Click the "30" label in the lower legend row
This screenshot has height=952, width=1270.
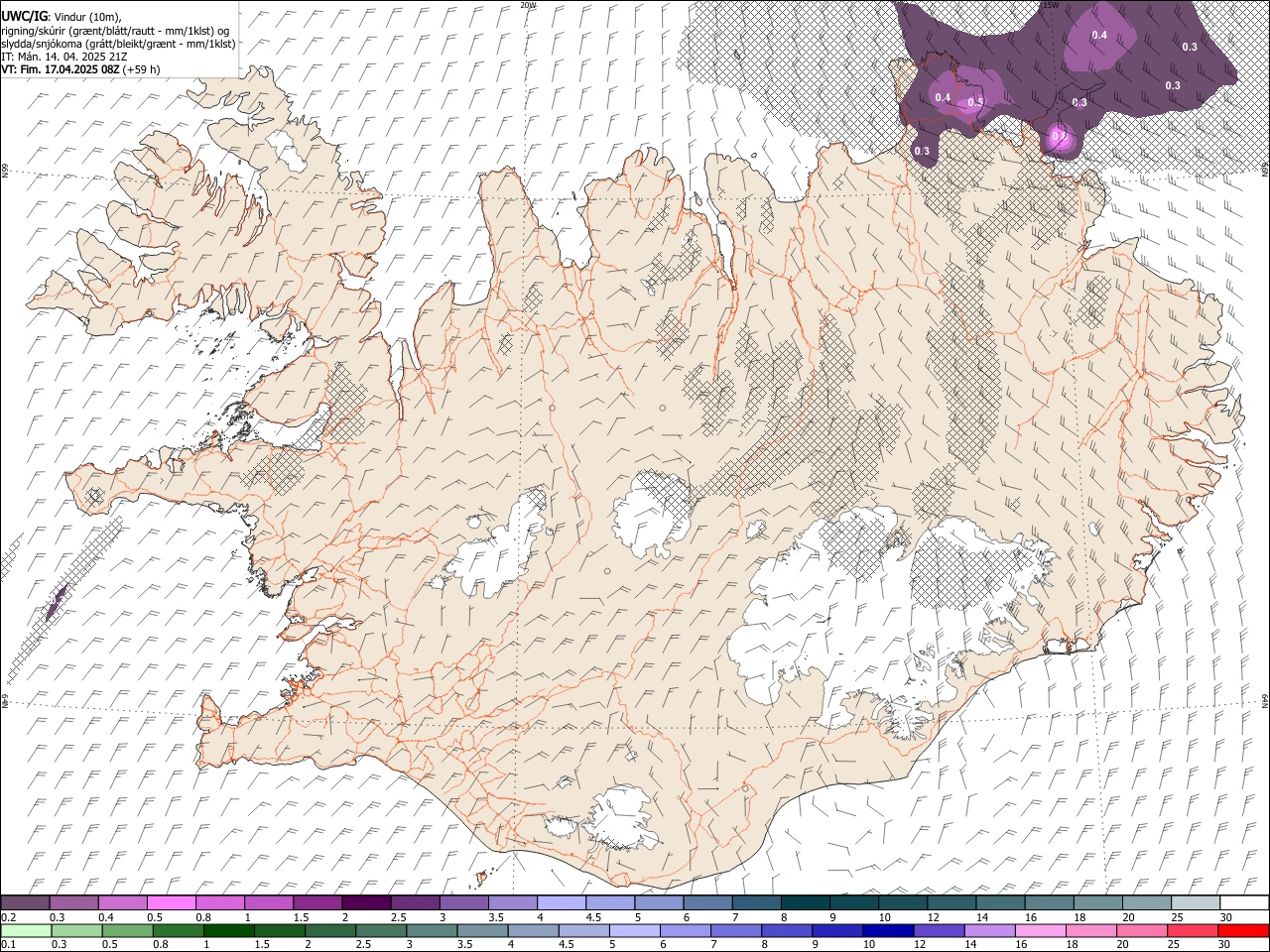(1224, 944)
